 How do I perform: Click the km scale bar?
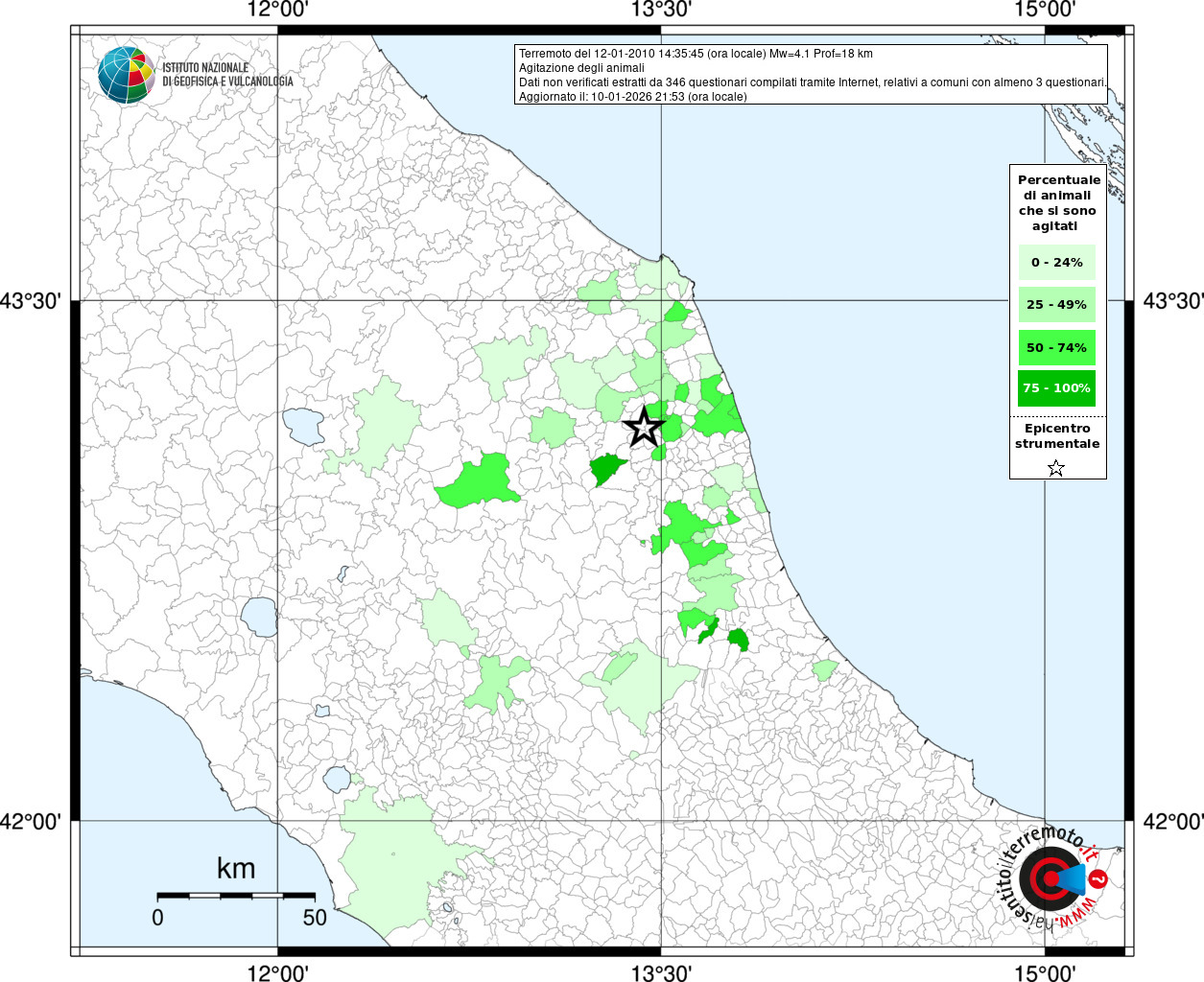236,896
